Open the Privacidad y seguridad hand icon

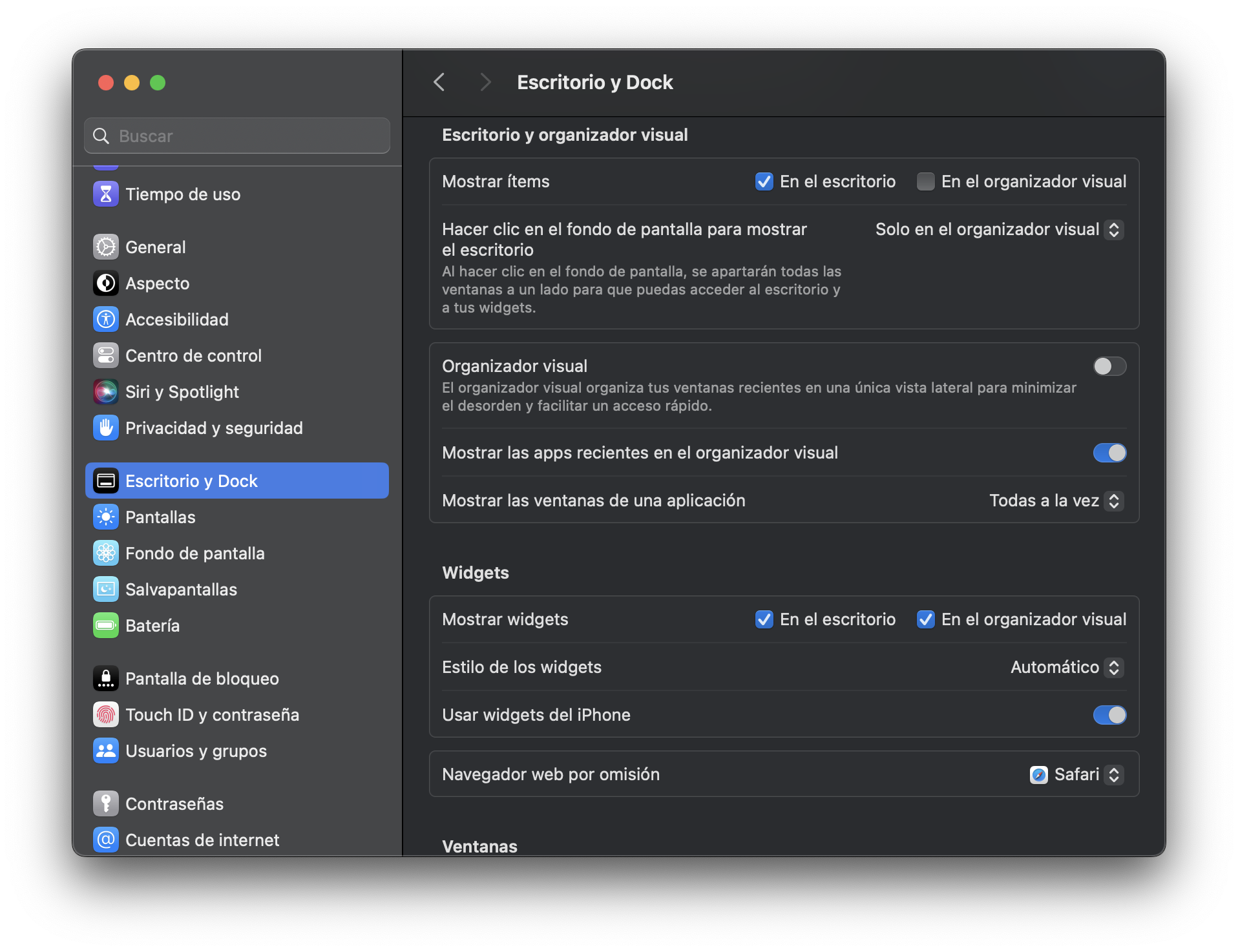tap(106, 428)
